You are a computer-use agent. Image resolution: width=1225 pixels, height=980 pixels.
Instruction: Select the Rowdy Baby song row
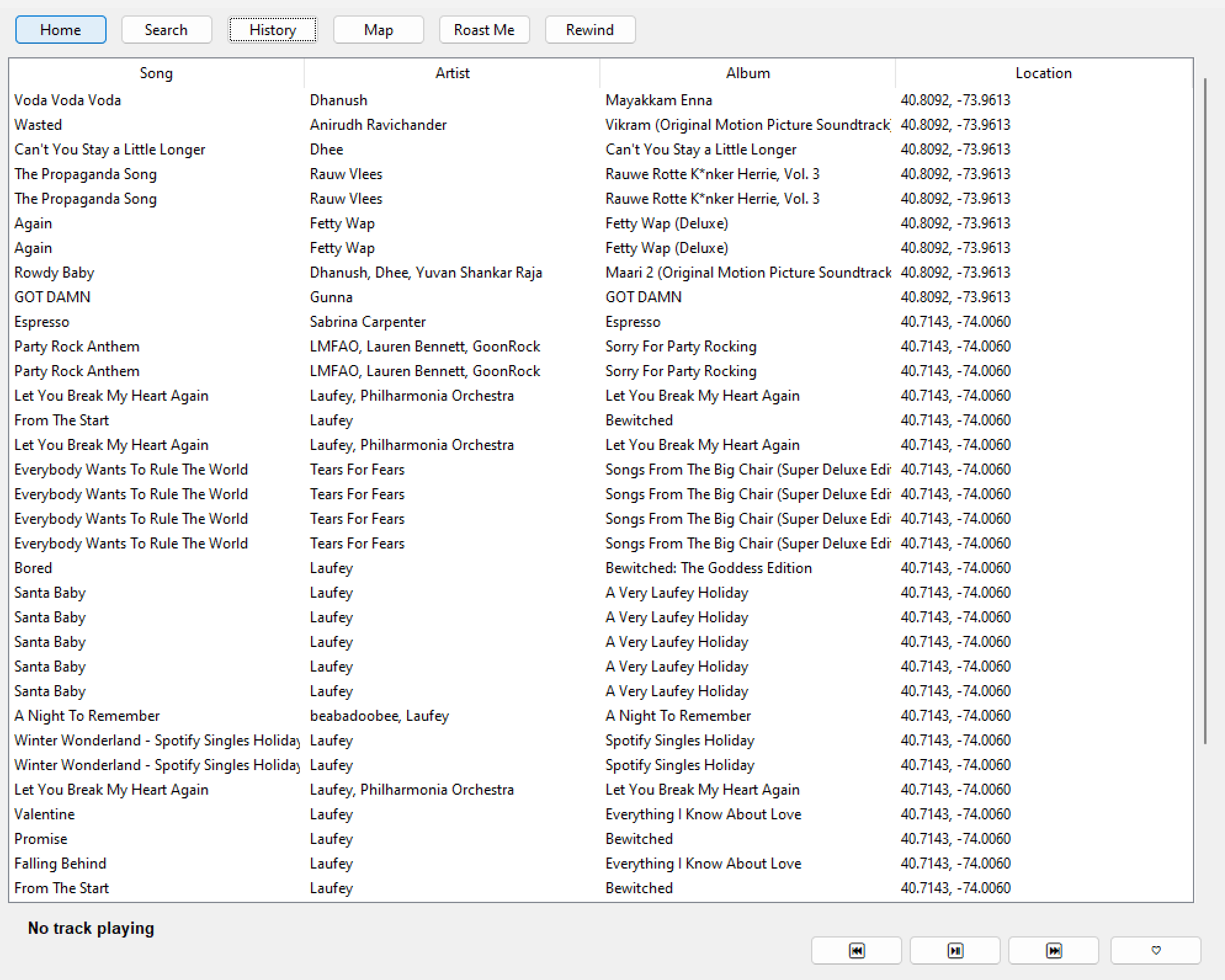[x=54, y=273]
